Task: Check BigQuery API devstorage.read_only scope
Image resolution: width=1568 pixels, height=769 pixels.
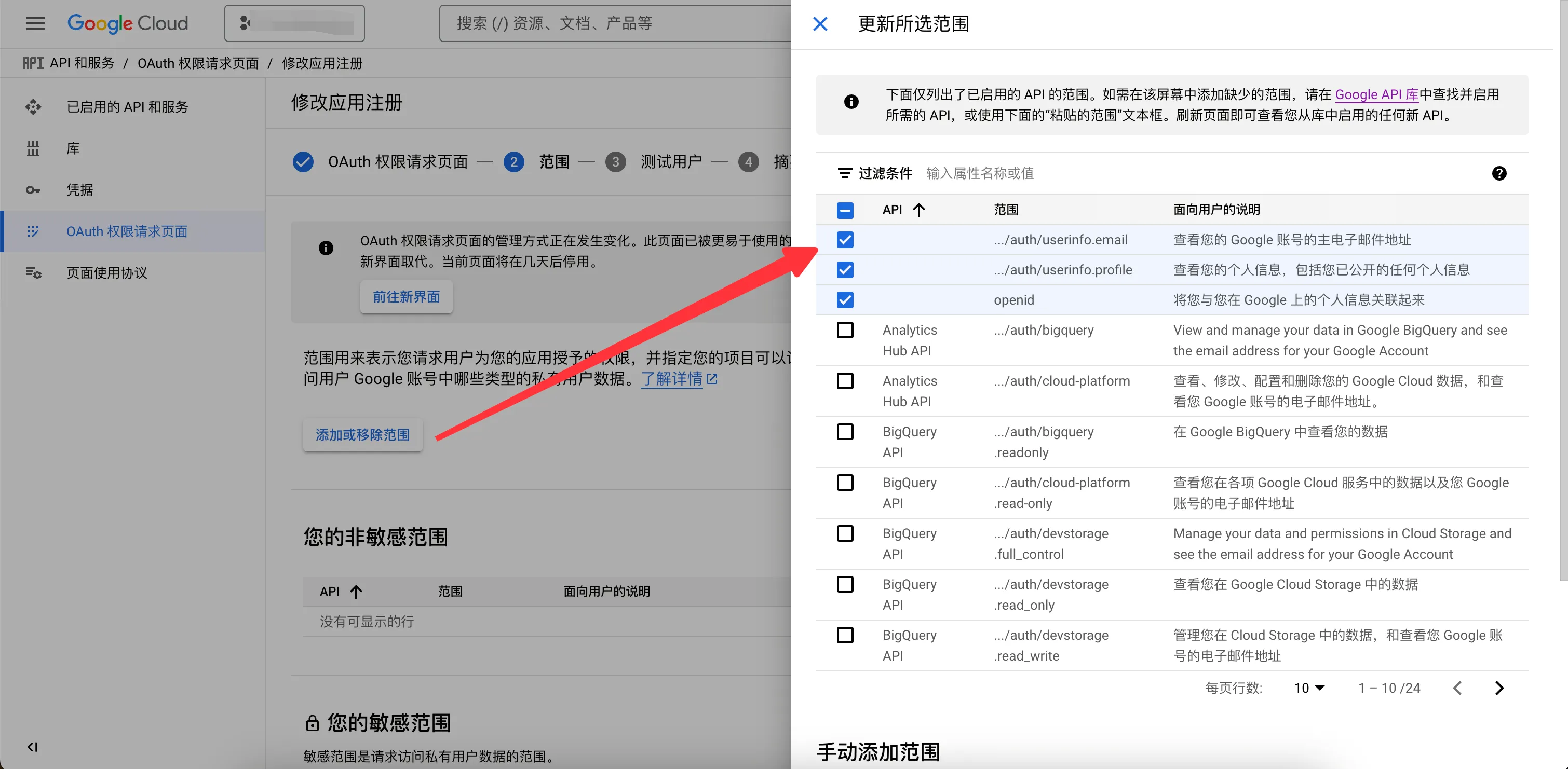Action: pos(845,584)
